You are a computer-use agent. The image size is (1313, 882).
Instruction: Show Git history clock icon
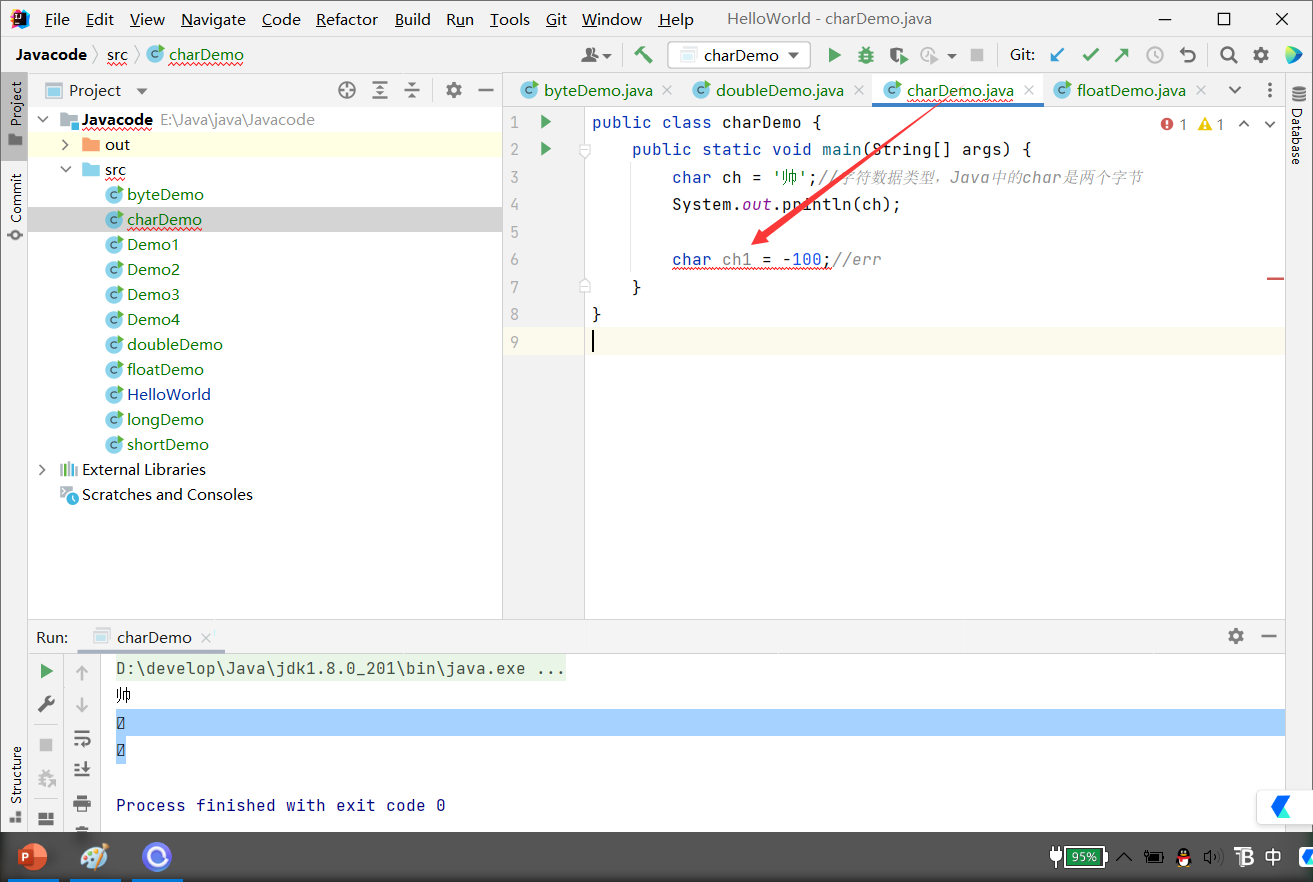[x=1155, y=55]
